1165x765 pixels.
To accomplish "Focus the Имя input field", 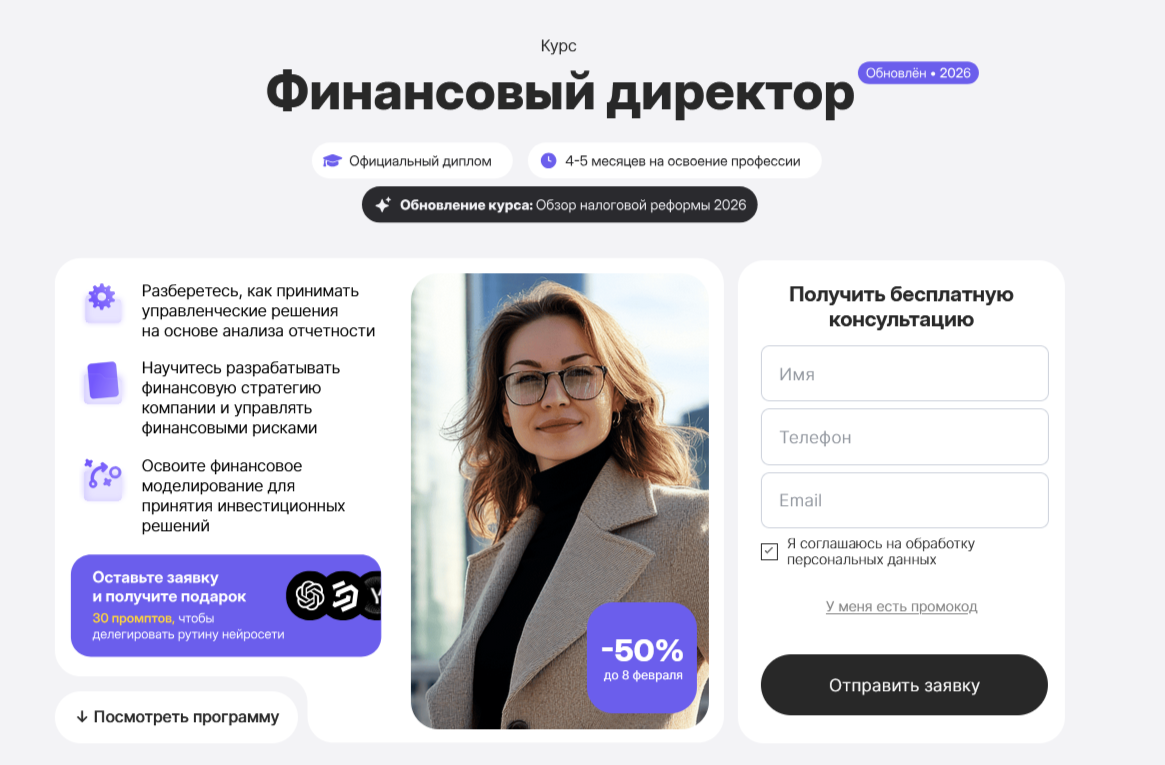I will (x=904, y=374).
